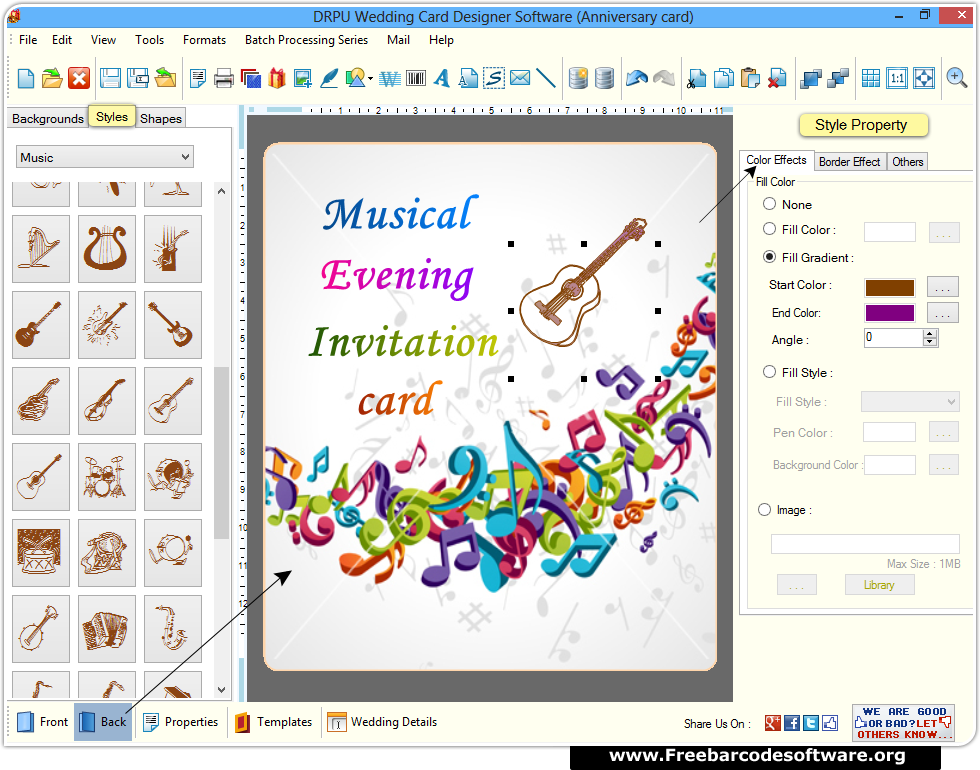This screenshot has height=770, width=980.
Task: Click the 1:1 actual size icon
Action: click(x=897, y=78)
